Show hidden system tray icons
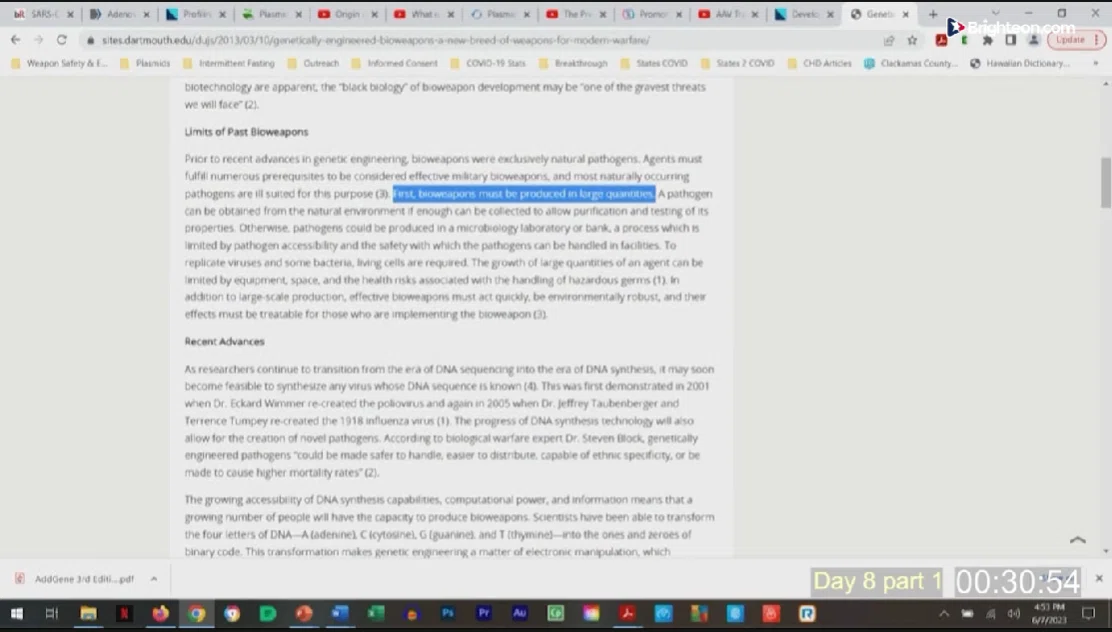The image size is (1112, 632). click(x=943, y=614)
